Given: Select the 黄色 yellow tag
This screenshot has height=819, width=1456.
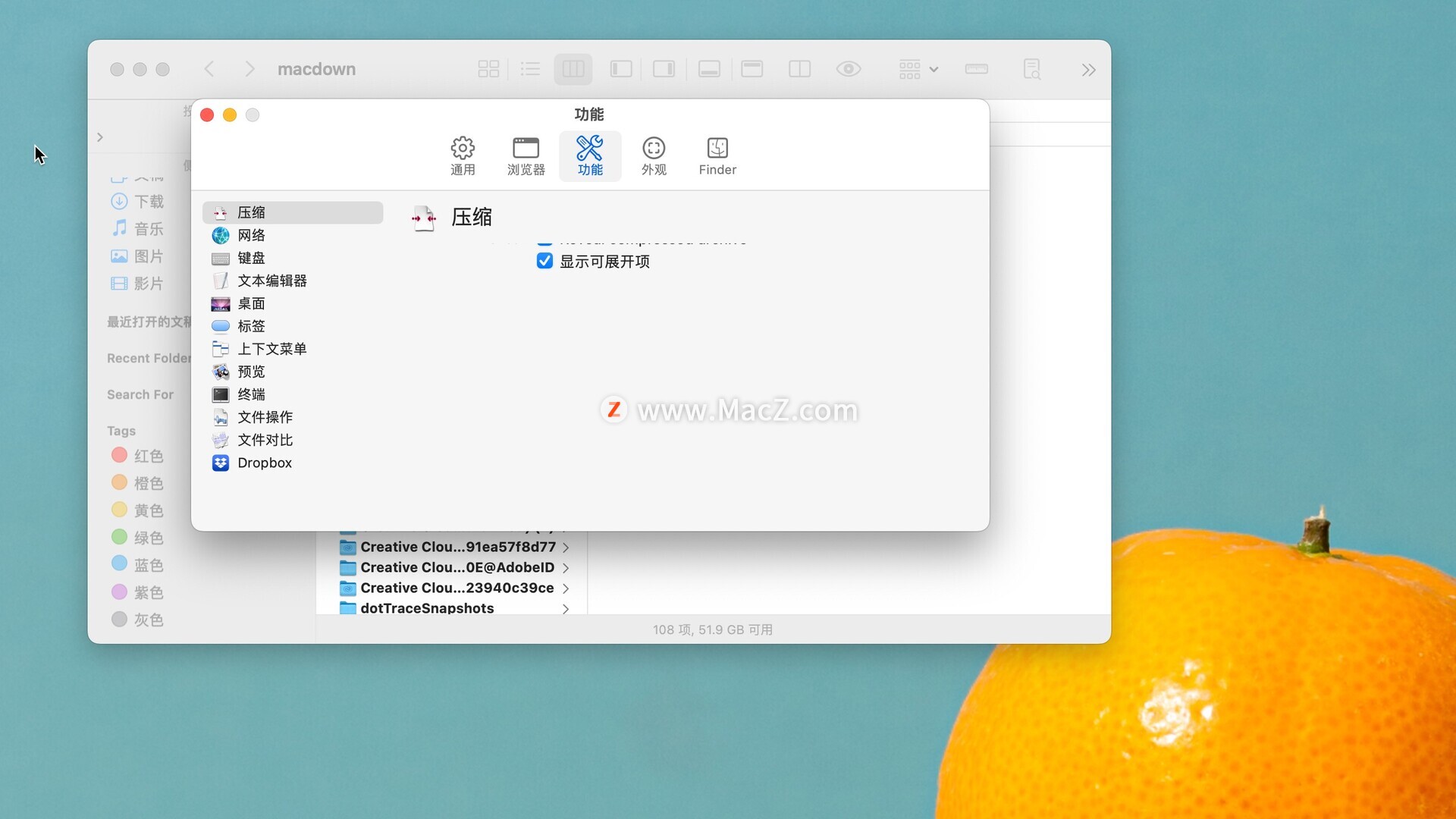Looking at the screenshot, I should (x=138, y=510).
